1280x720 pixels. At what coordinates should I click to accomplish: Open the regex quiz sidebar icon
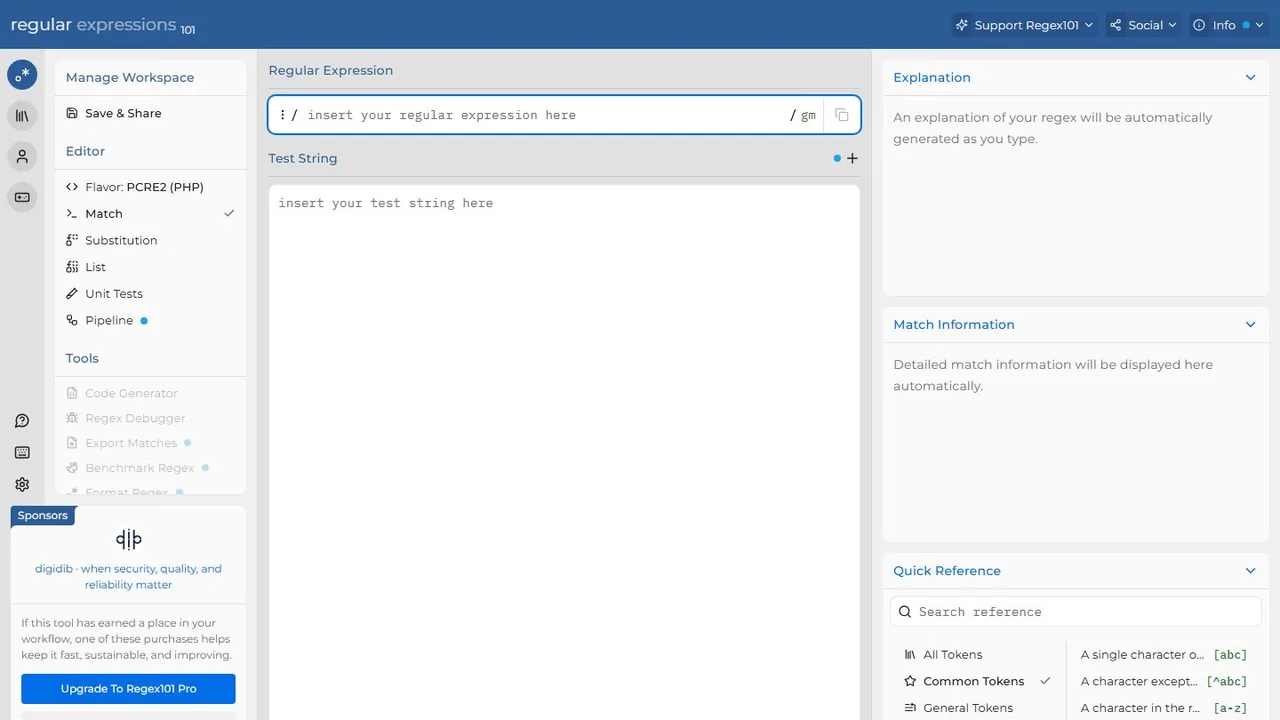tap(22, 197)
